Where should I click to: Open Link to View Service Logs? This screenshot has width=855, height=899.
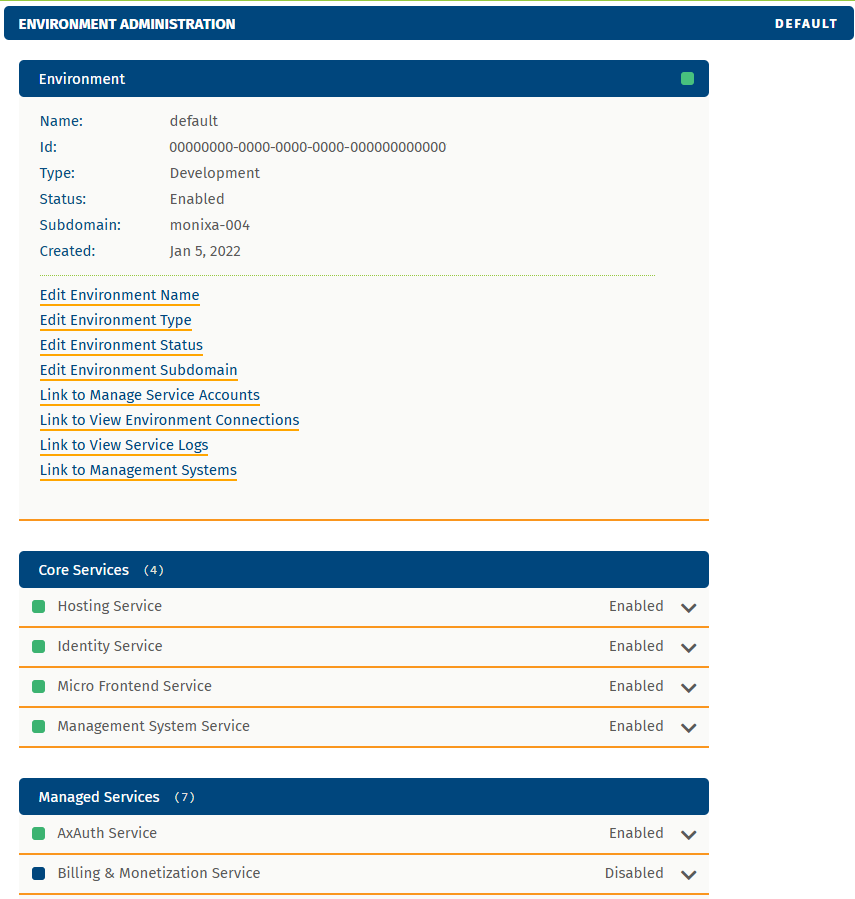tap(124, 445)
